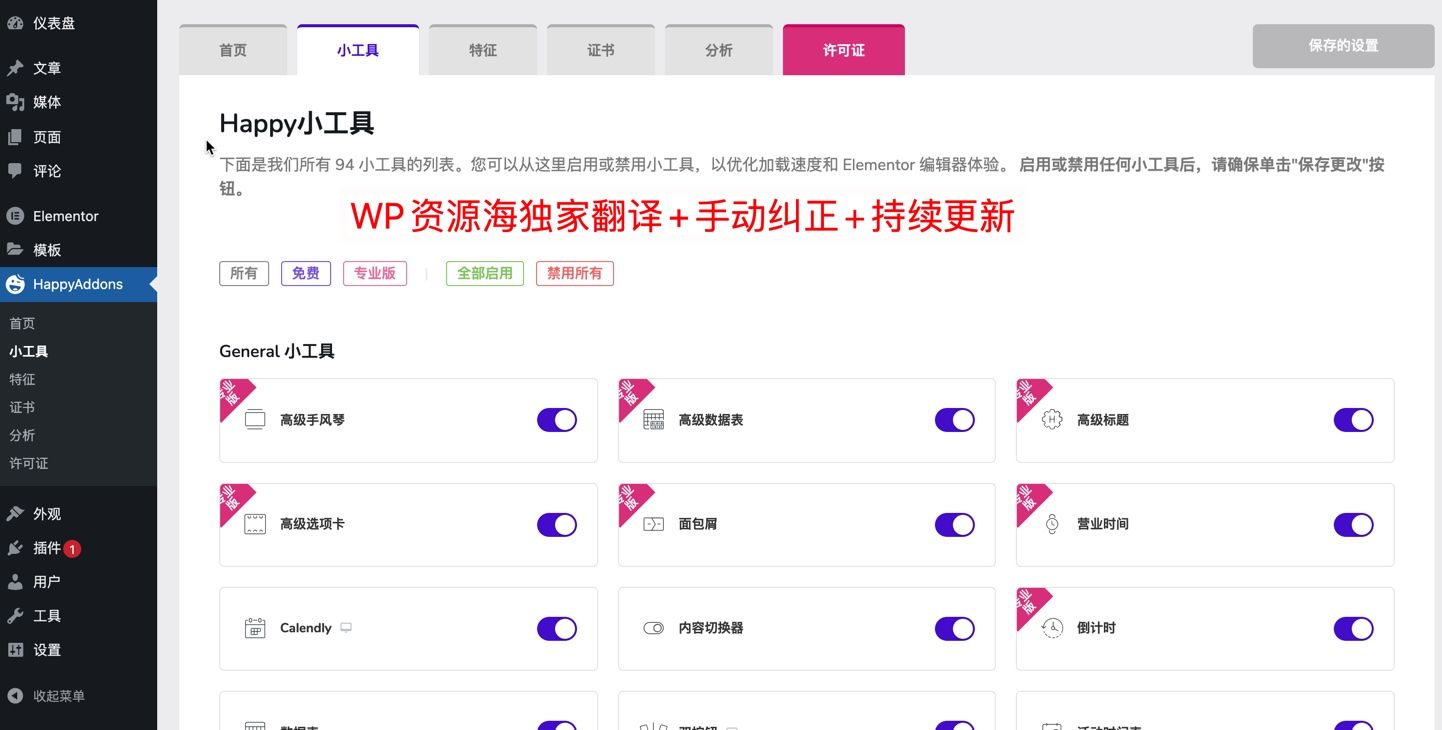Click the monitor demo icon beside Calendly
1442x730 pixels.
tap(346, 628)
